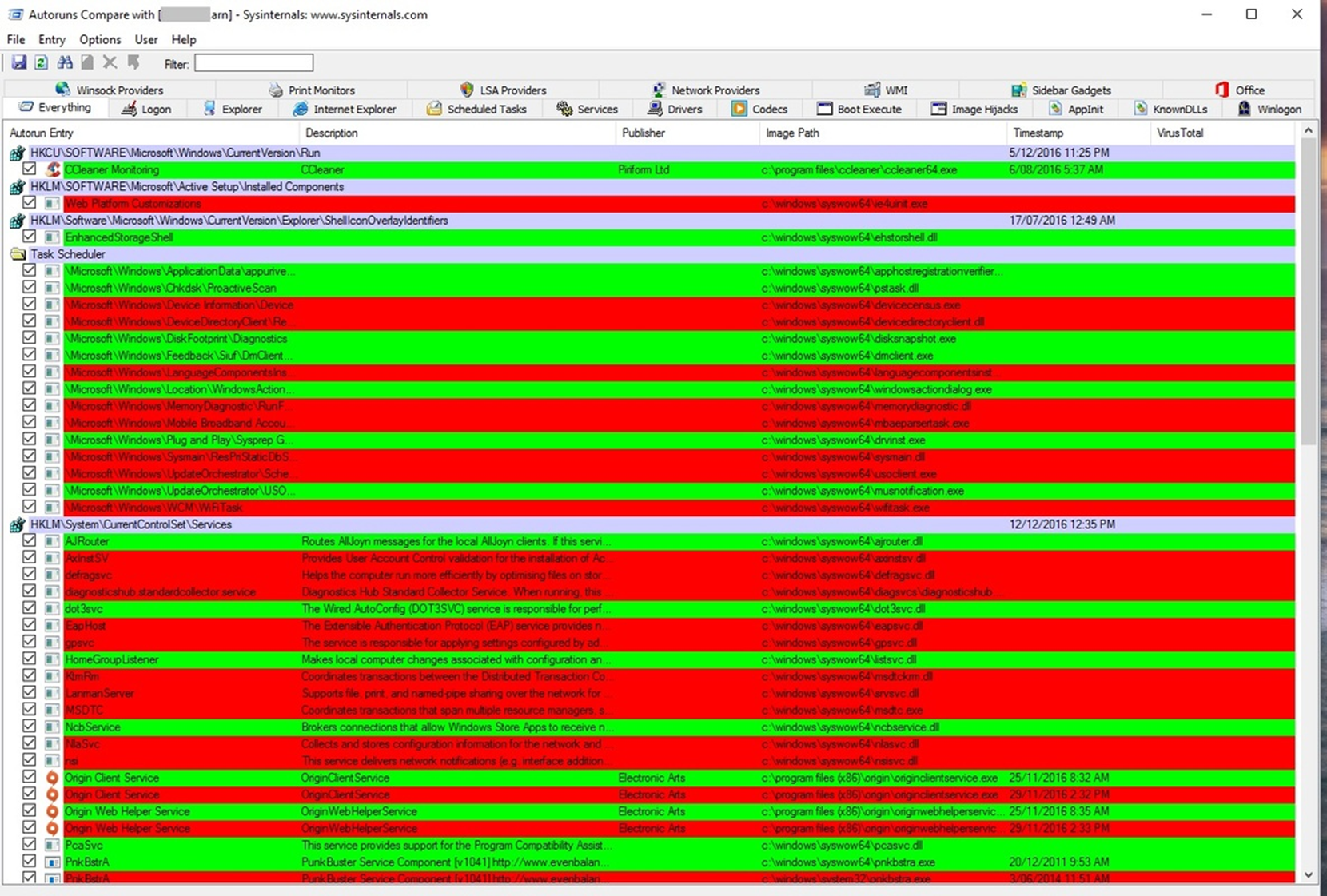Viewport: 1327px width, 896px height.
Task: Open the Scheduled Tasks tab
Action: 476,109
